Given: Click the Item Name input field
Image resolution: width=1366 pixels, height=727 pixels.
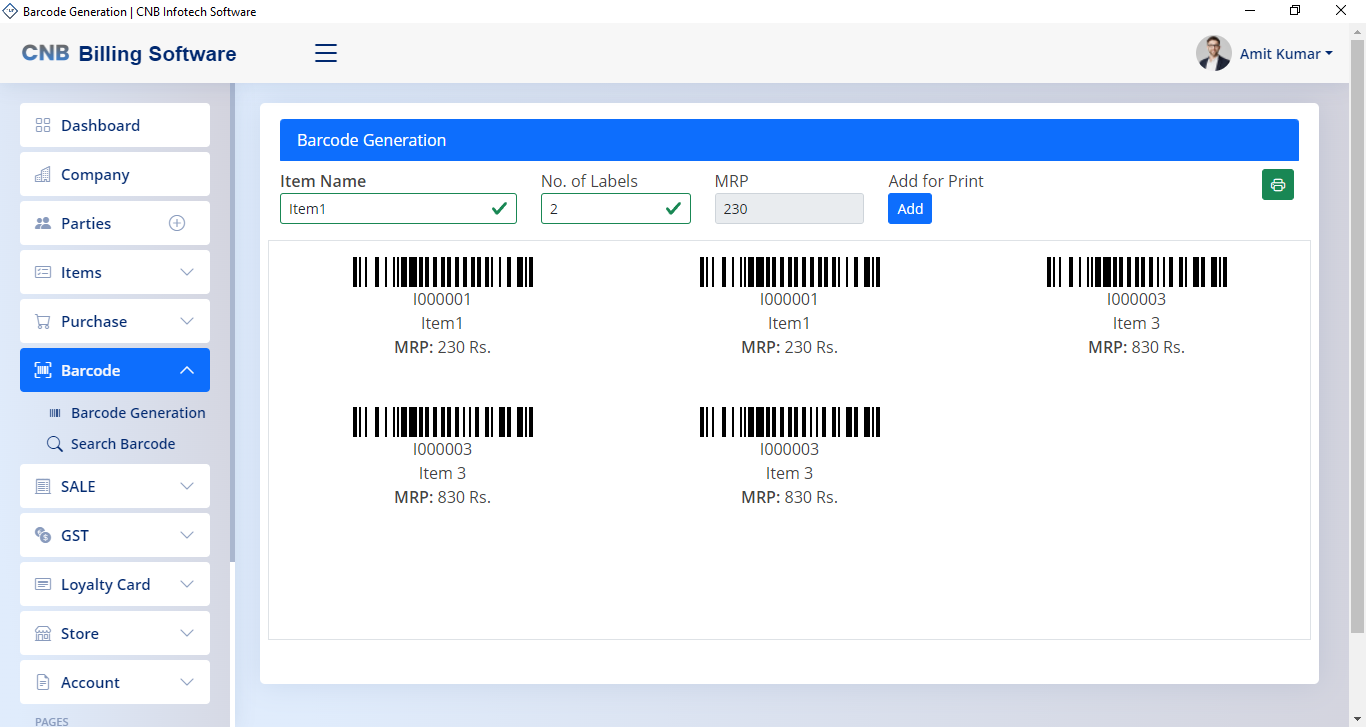Looking at the screenshot, I should (398, 209).
